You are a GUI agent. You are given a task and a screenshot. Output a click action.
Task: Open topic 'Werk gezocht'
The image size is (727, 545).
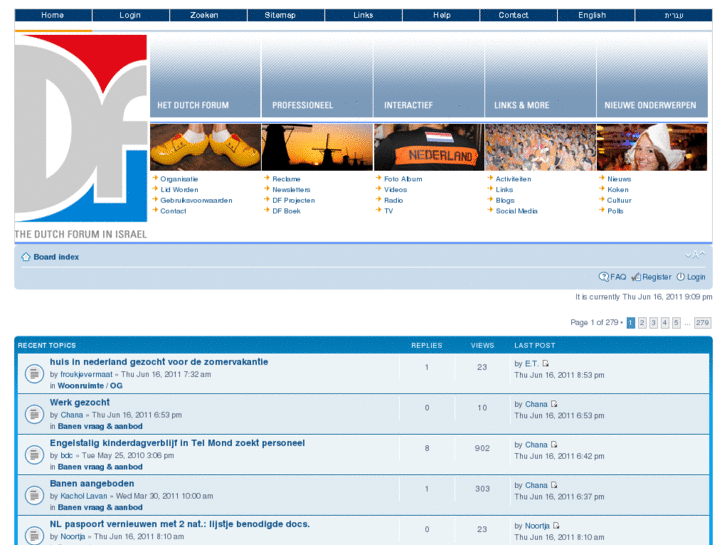coord(80,402)
